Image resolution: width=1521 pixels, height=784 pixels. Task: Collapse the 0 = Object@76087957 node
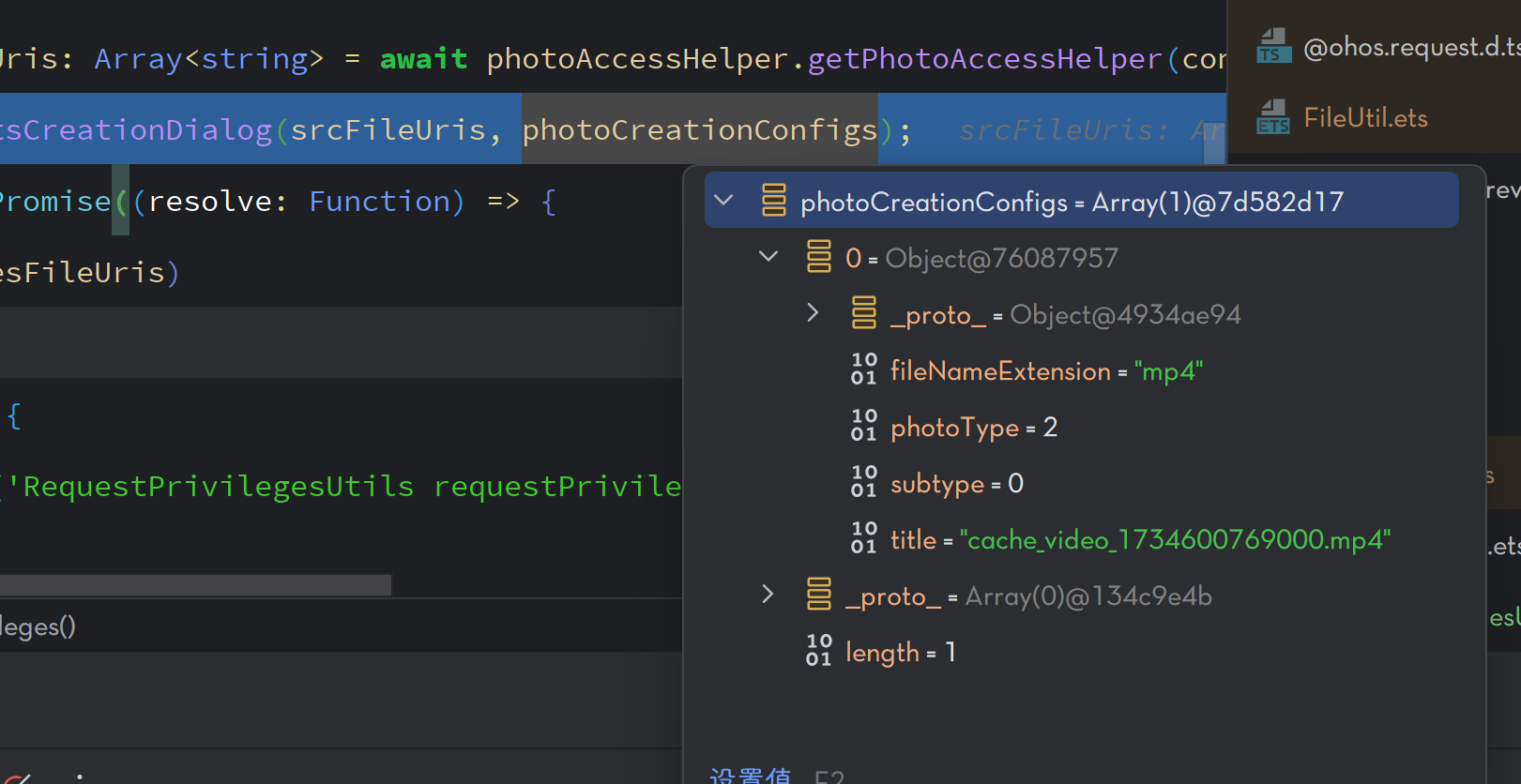click(x=768, y=256)
